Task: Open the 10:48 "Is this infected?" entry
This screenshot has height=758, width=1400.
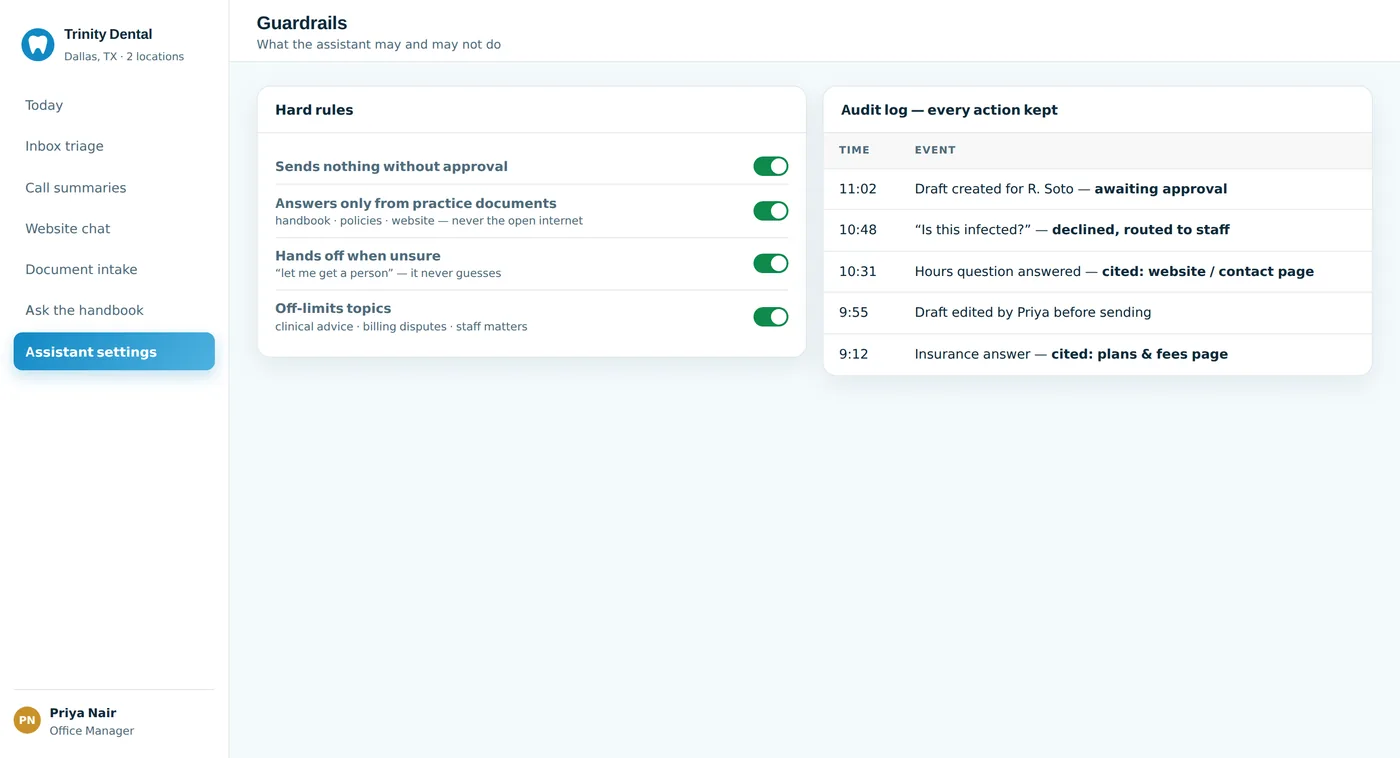Action: 1097,230
